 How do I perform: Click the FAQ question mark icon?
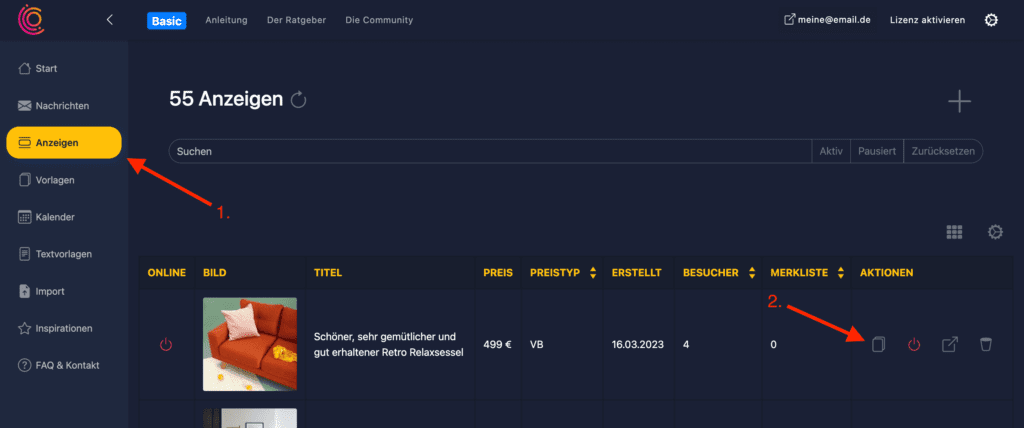tap(25, 365)
